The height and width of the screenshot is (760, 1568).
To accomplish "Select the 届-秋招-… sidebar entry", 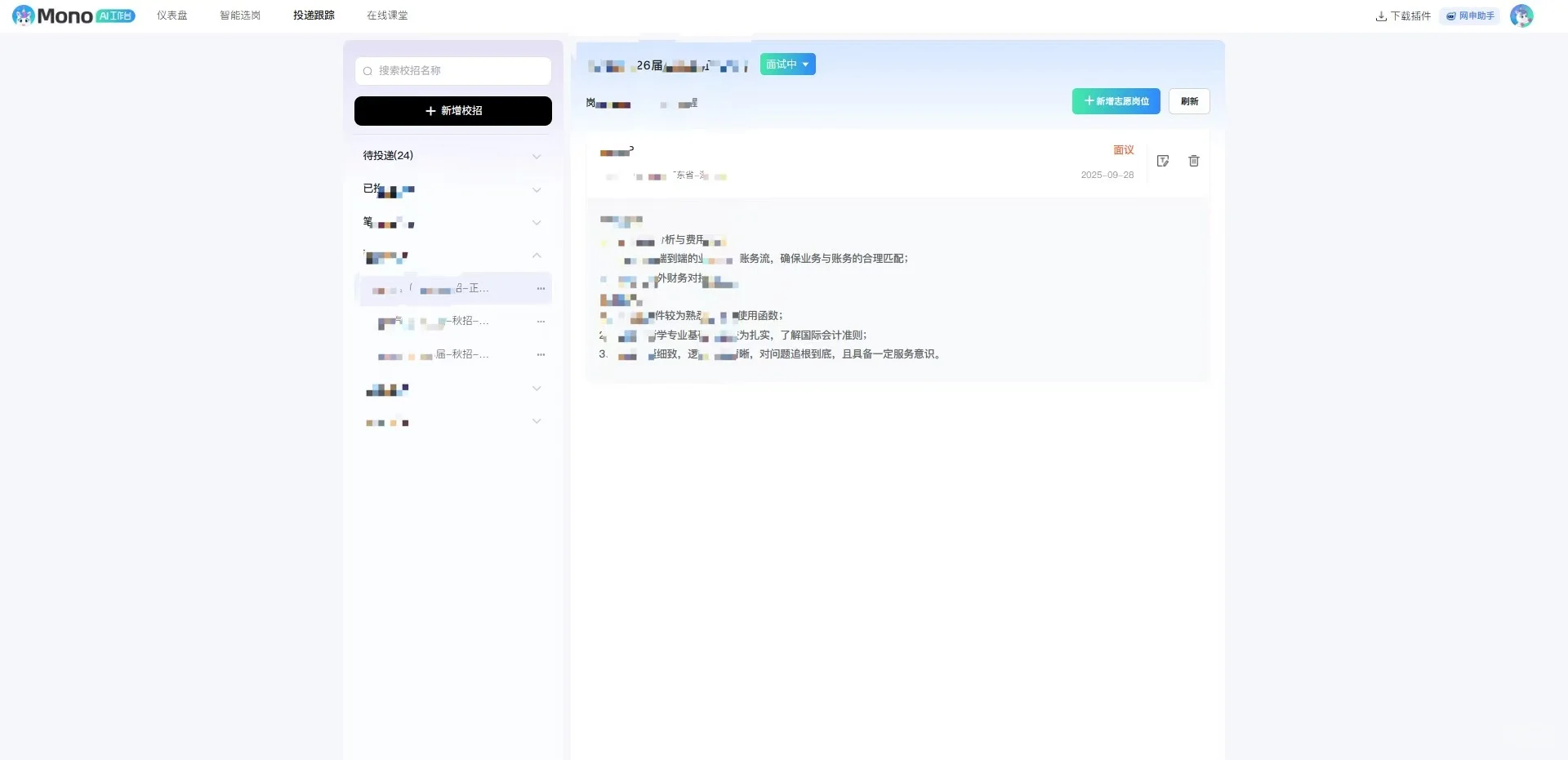I will (453, 354).
